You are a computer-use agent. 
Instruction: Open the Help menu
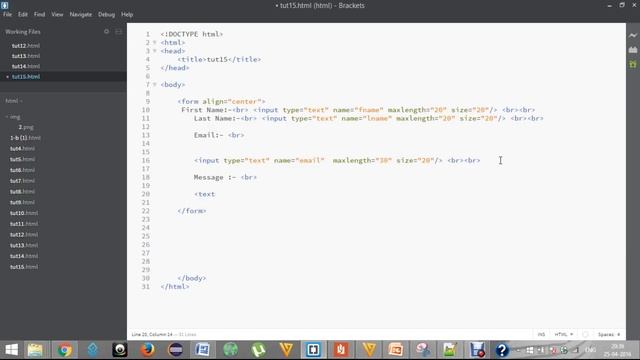(x=127, y=14)
